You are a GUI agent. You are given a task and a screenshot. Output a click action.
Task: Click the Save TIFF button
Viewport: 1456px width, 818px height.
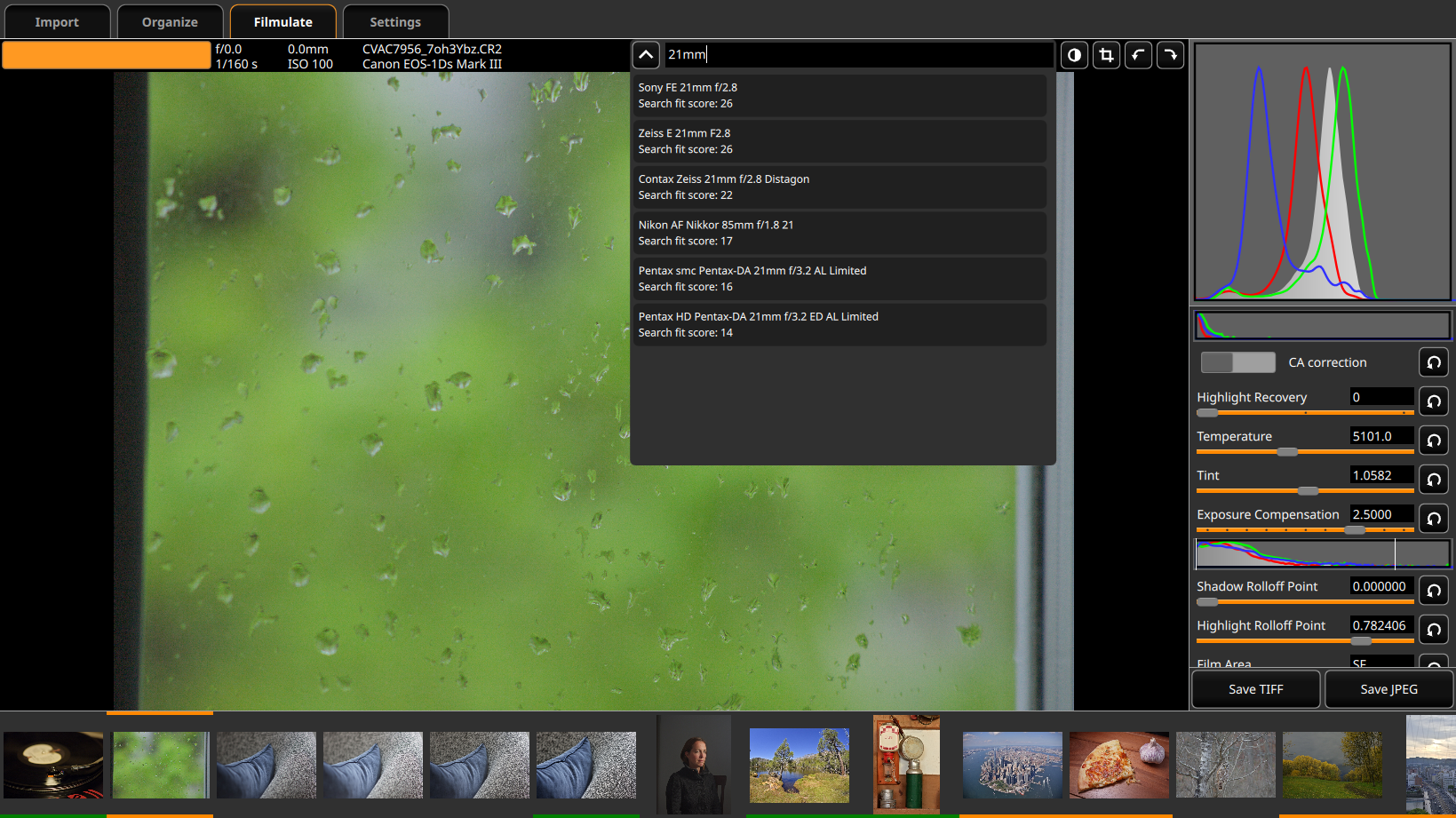point(1255,689)
